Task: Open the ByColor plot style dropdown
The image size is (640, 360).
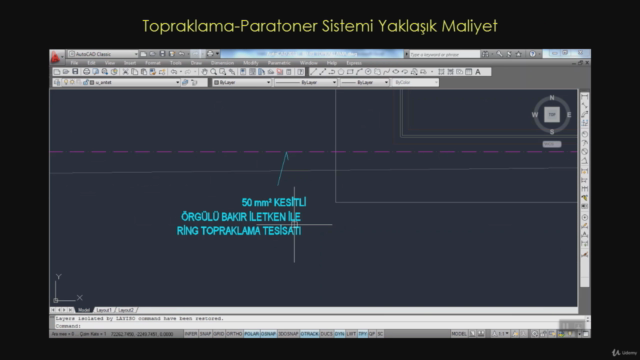Action: tap(415, 82)
